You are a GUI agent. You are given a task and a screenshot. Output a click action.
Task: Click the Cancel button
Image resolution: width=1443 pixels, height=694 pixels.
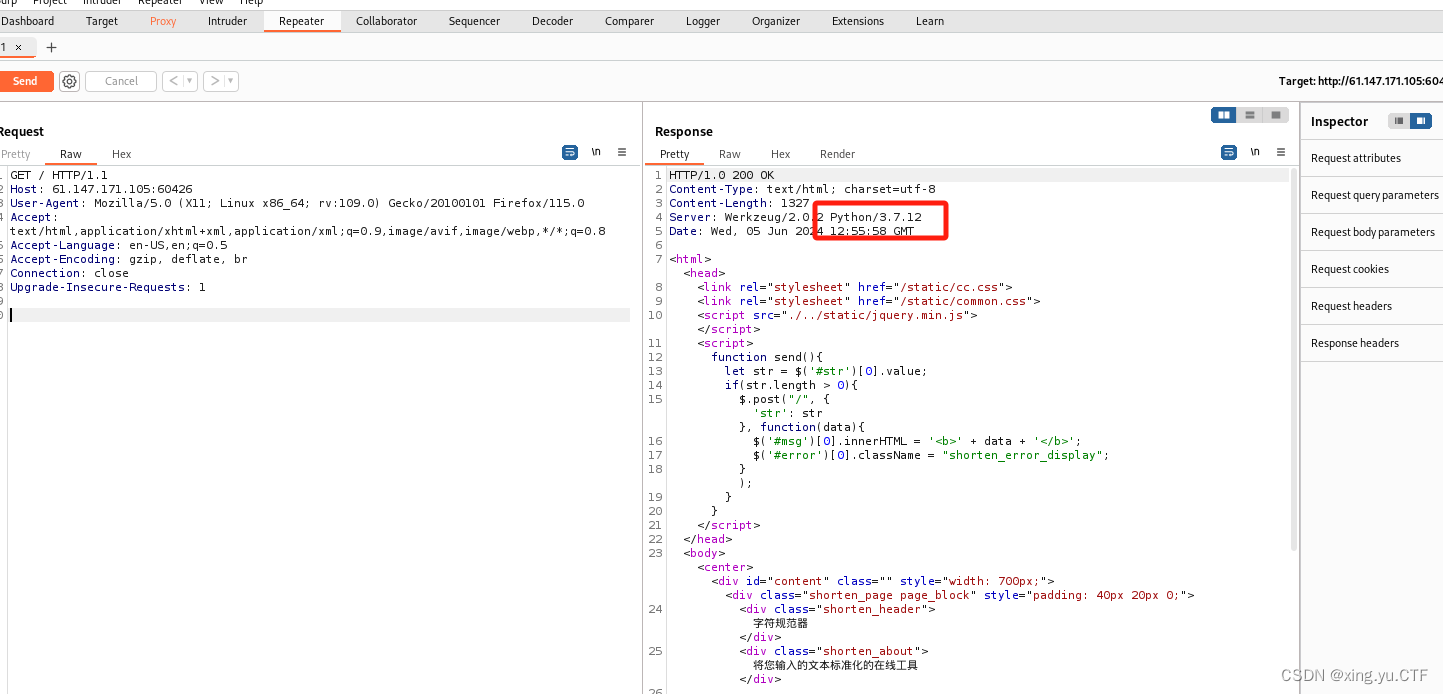tap(121, 81)
